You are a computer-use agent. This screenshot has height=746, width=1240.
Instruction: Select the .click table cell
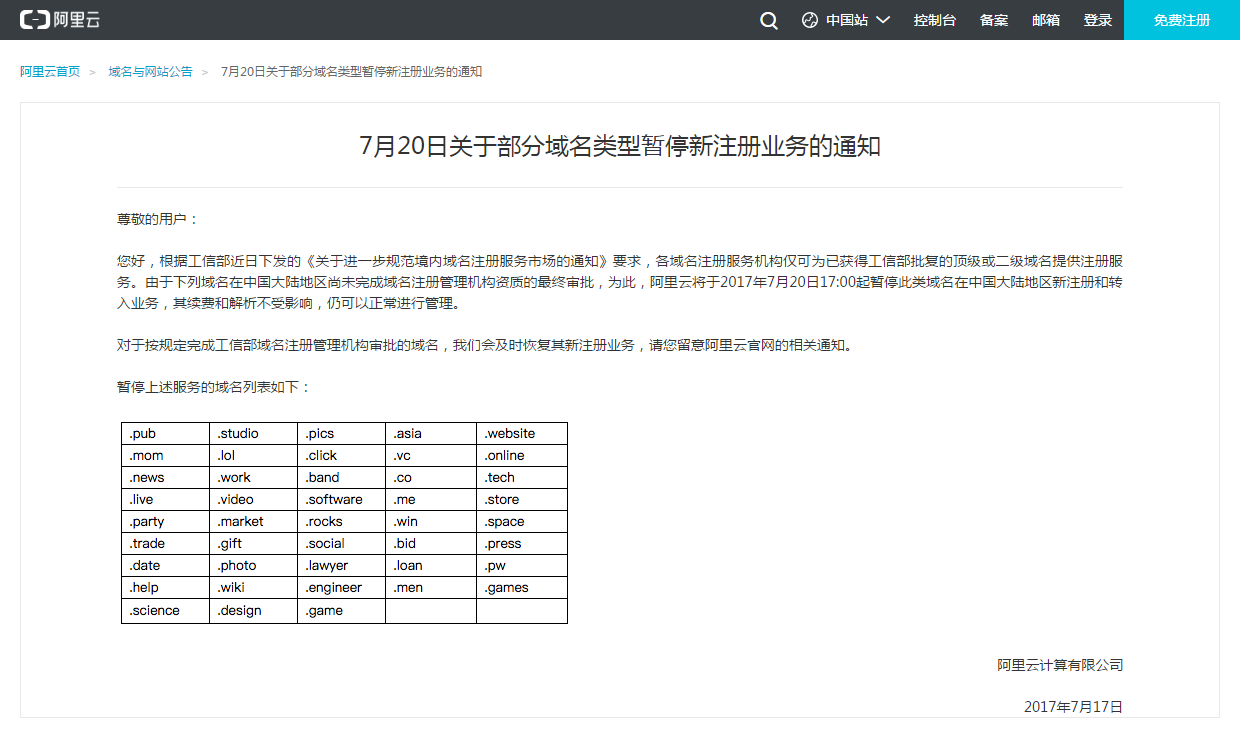click(x=342, y=456)
